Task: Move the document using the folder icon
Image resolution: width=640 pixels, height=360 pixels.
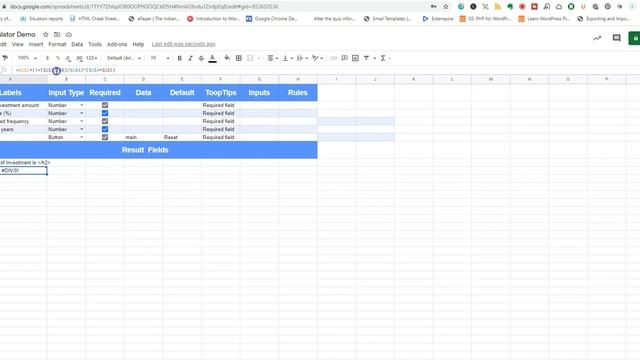Action: coord(57,35)
